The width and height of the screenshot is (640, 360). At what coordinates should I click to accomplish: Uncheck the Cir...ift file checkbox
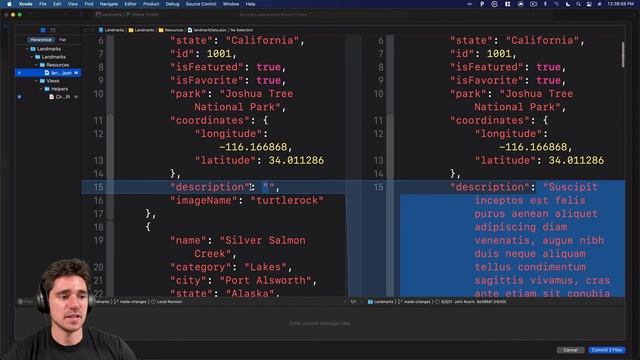coord(19,97)
